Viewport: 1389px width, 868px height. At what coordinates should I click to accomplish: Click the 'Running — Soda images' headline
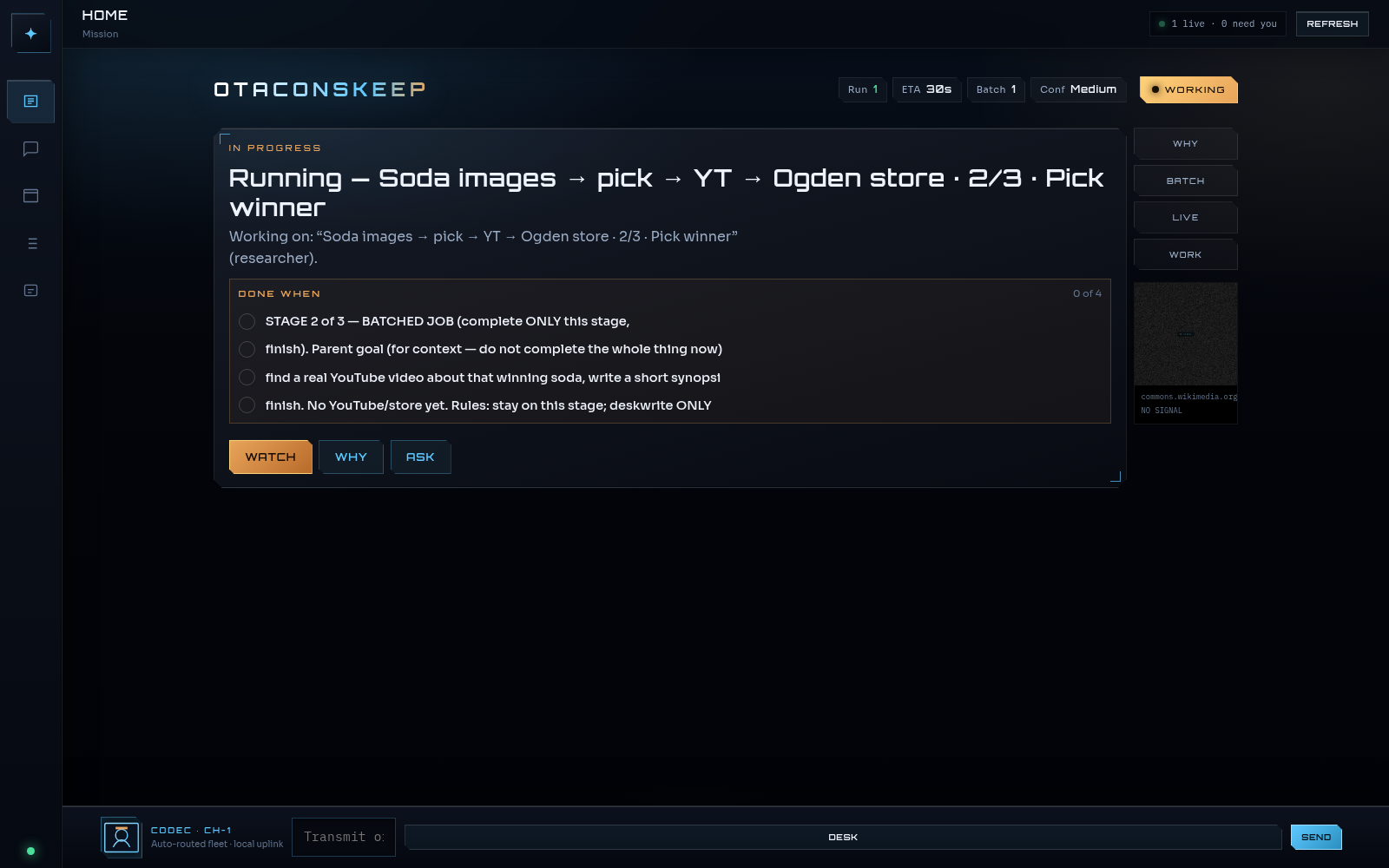coord(667,193)
